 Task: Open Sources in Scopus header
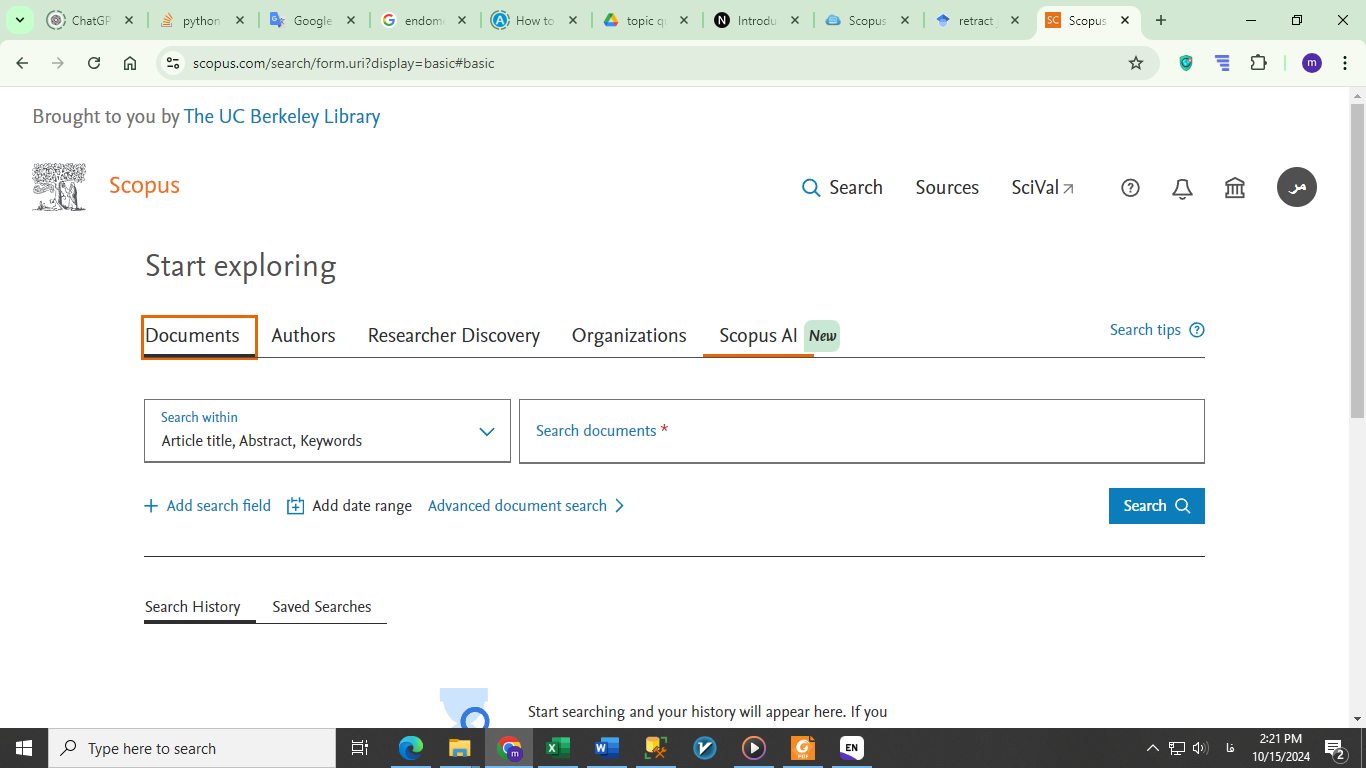click(x=947, y=187)
